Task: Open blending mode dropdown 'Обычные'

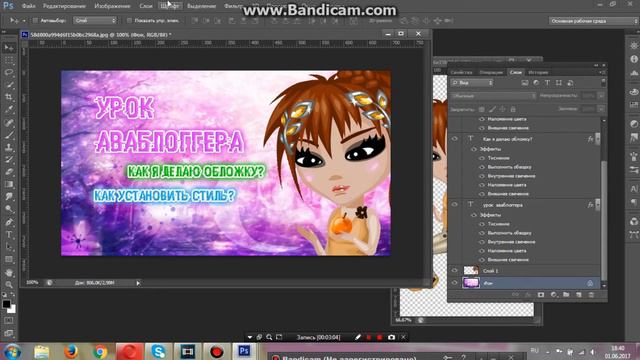Action: tap(493, 96)
